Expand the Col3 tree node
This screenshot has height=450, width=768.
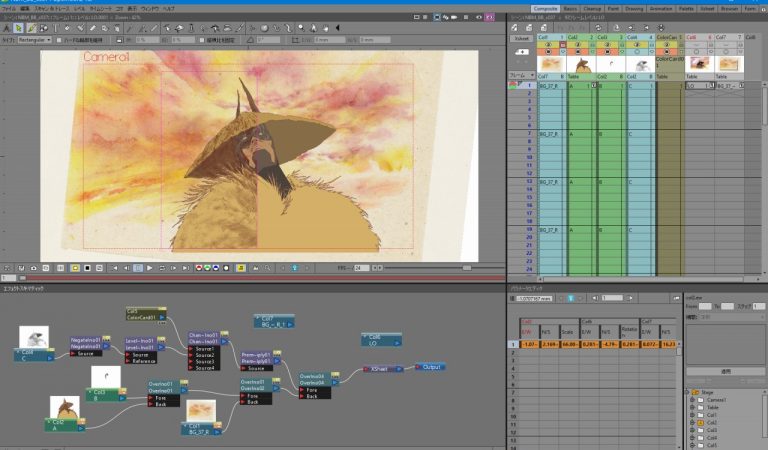point(692,430)
